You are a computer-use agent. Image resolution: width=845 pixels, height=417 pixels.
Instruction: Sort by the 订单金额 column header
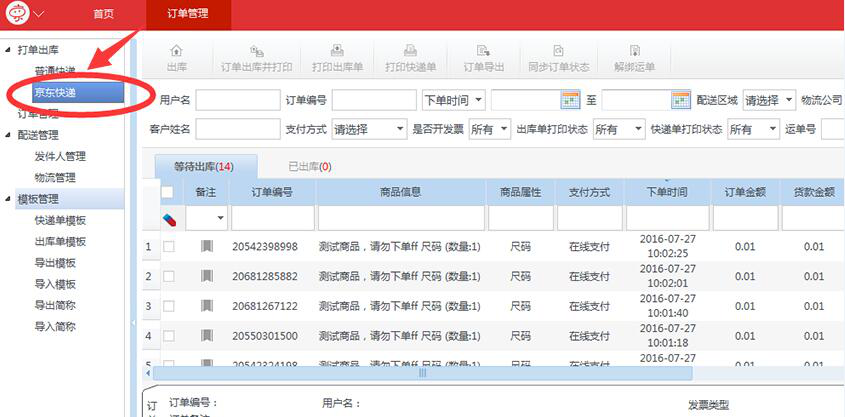[745, 192]
